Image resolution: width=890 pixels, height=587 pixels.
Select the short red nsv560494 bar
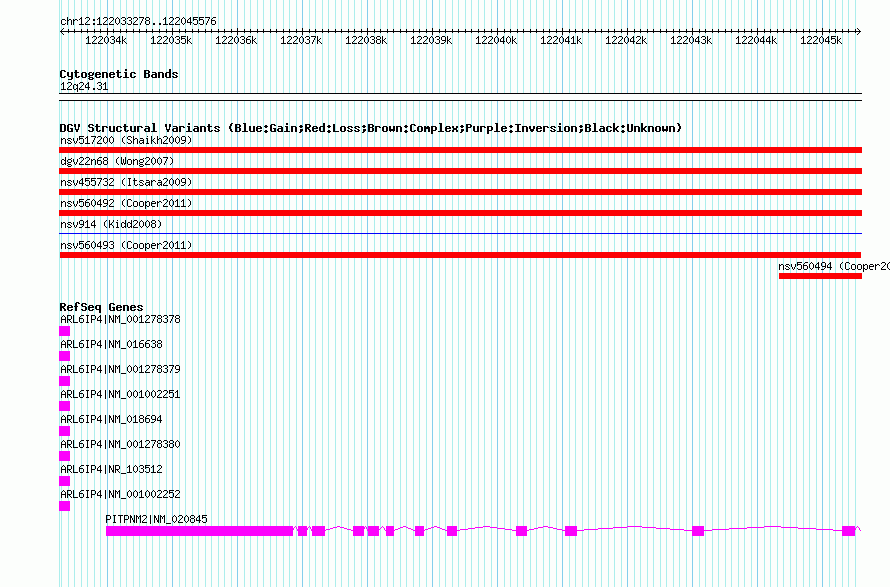point(820,276)
